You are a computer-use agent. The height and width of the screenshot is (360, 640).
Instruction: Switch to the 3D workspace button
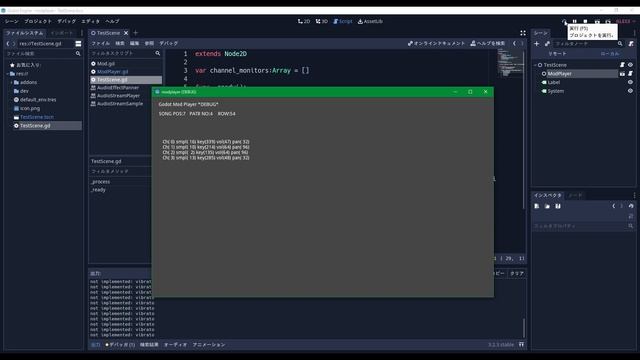pos(322,21)
